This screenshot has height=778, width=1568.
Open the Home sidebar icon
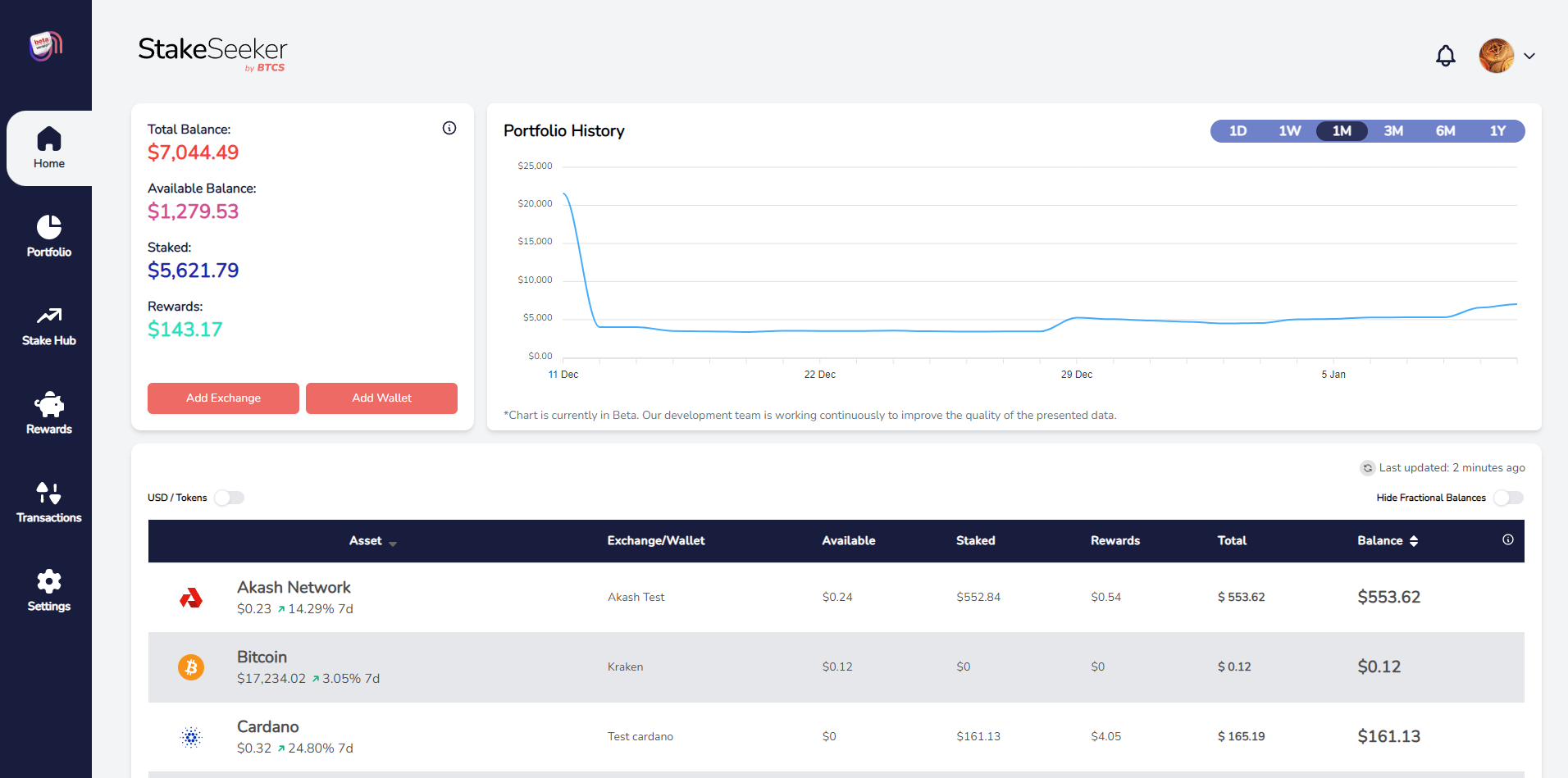(x=49, y=139)
